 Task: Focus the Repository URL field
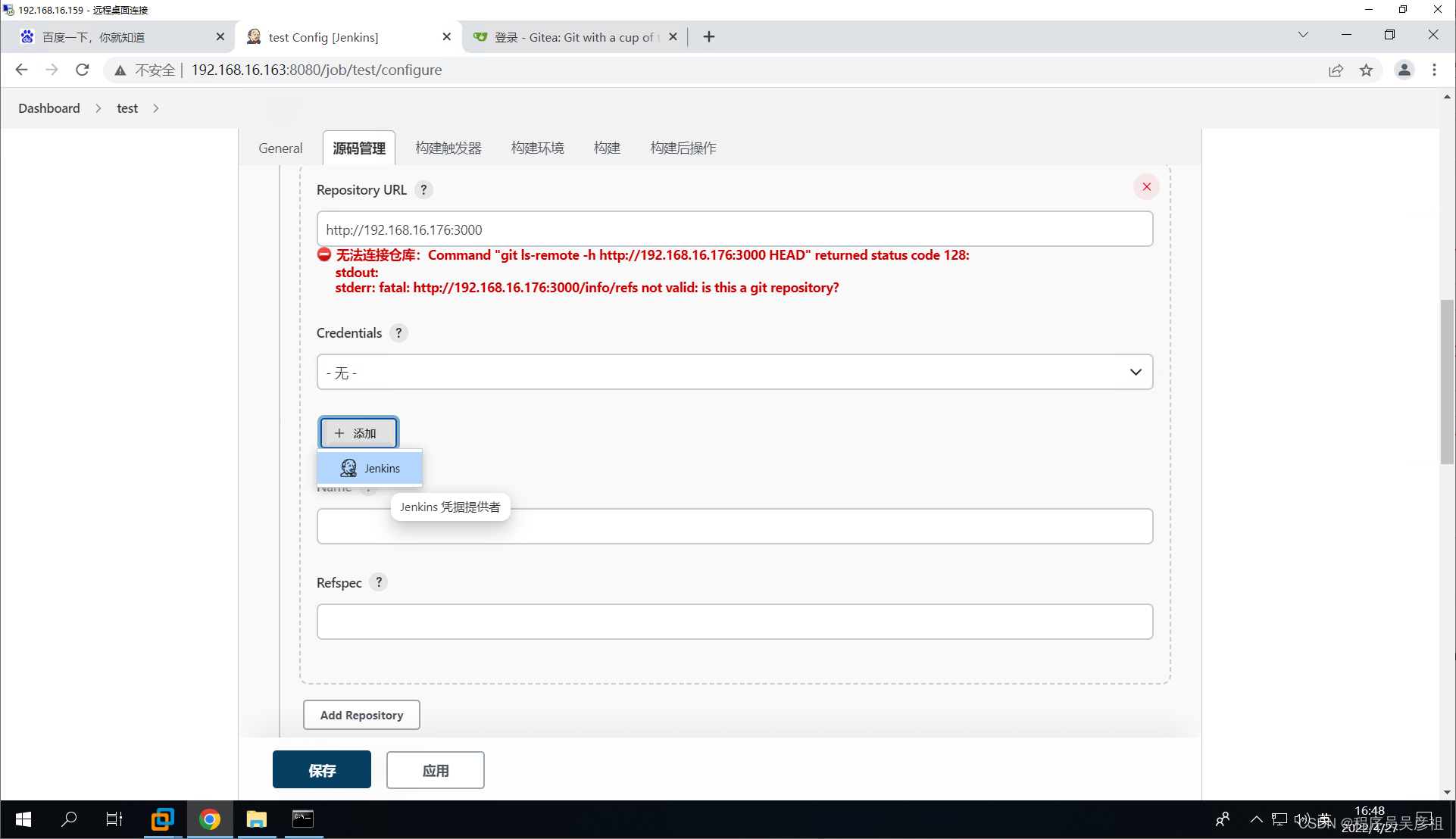tap(735, 229)
